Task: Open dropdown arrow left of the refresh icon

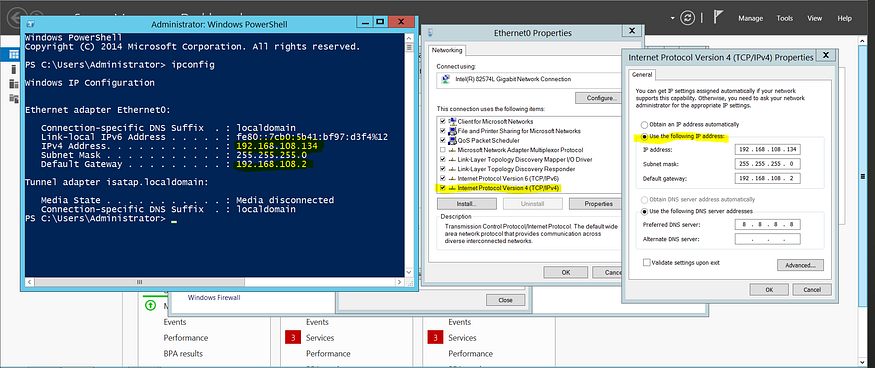Action: [673, 18]
